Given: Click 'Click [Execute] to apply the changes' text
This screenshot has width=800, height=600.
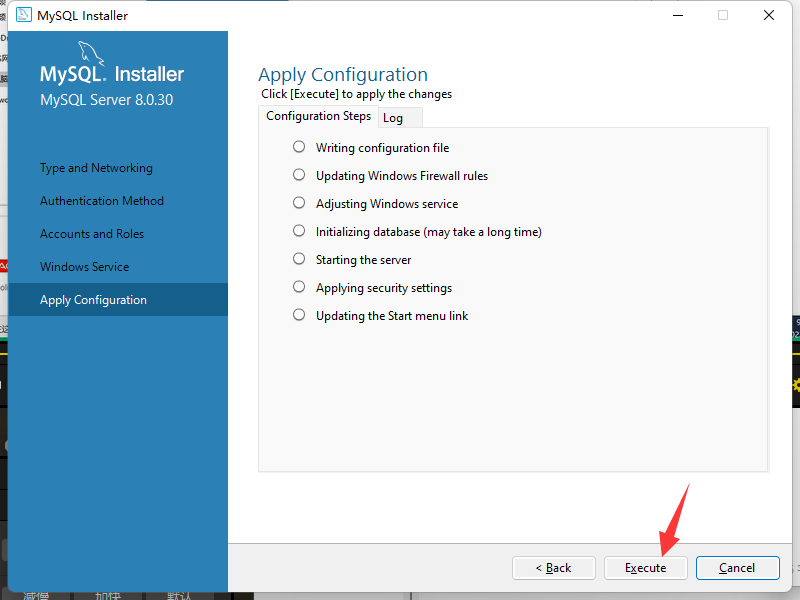Looking at the screenshot, I should pyautogui.click(x=357, y=94).
